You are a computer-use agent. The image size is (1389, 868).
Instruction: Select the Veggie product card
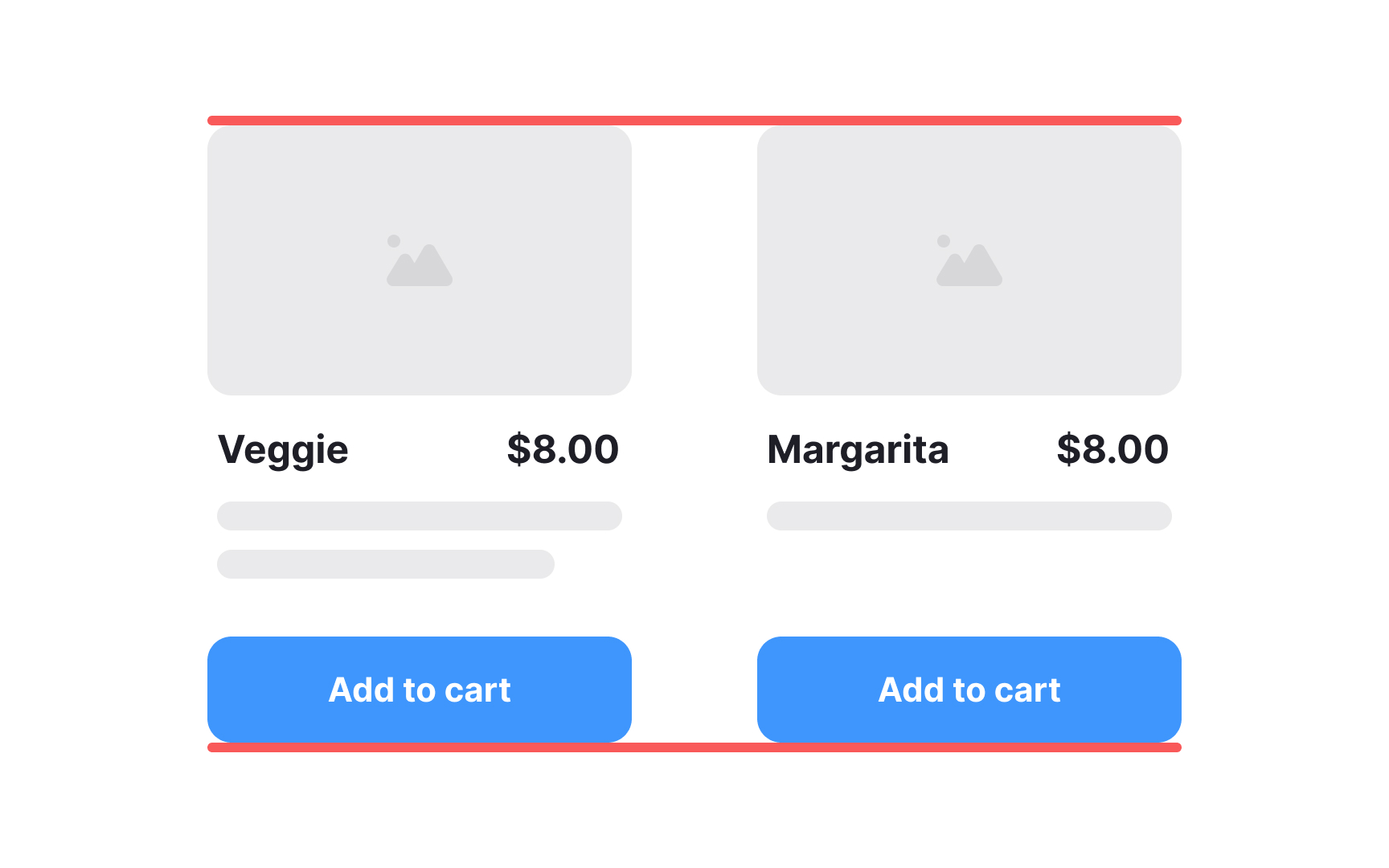click(419, 434)
